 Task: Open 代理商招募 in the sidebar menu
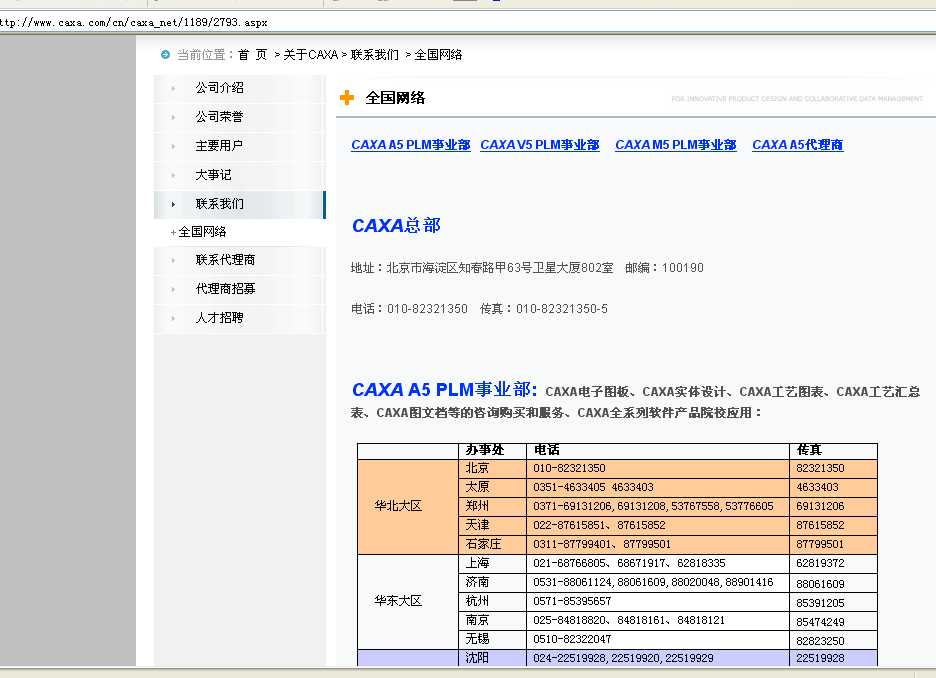226,289
